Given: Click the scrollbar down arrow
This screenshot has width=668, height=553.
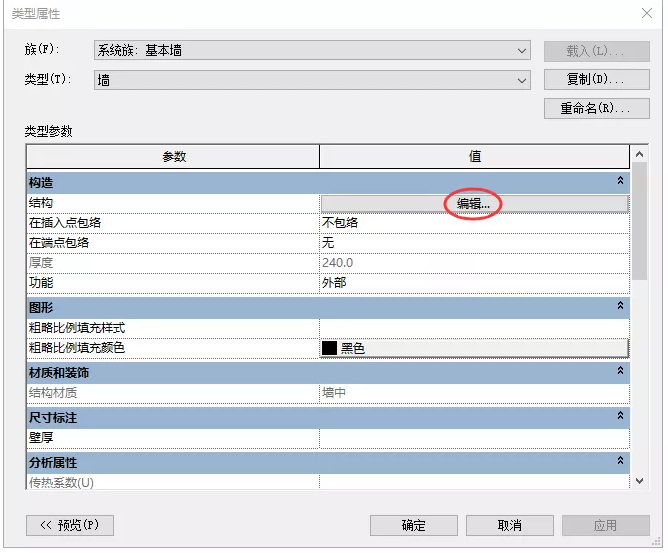Looking at the screenshot, I should [x=640, y=481].
